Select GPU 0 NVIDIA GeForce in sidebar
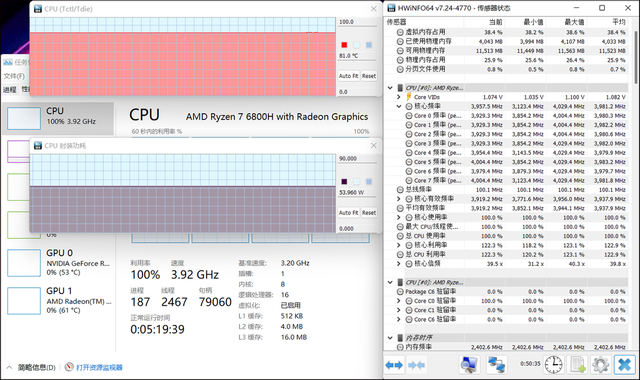 coord(59,263)
